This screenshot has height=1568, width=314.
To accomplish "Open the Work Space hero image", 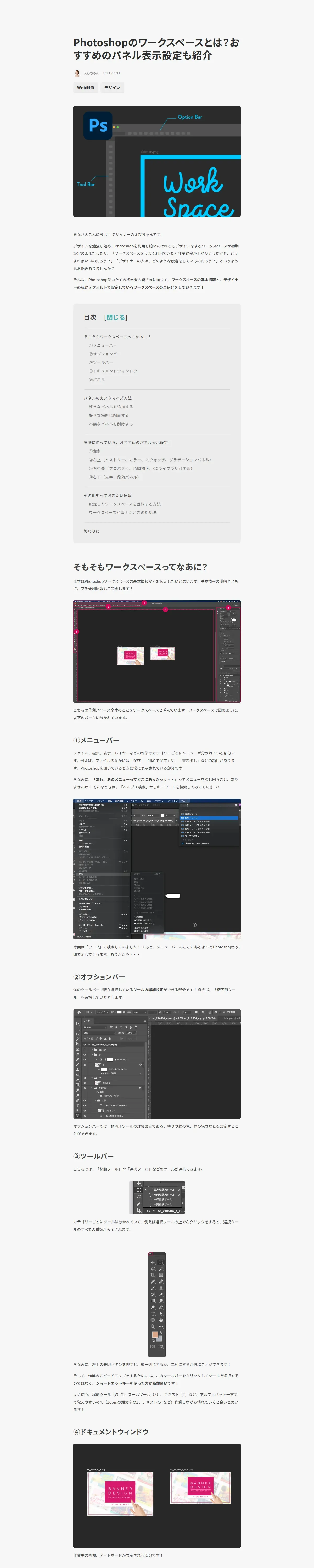I will pyautogui.click(x=157, y=161).
